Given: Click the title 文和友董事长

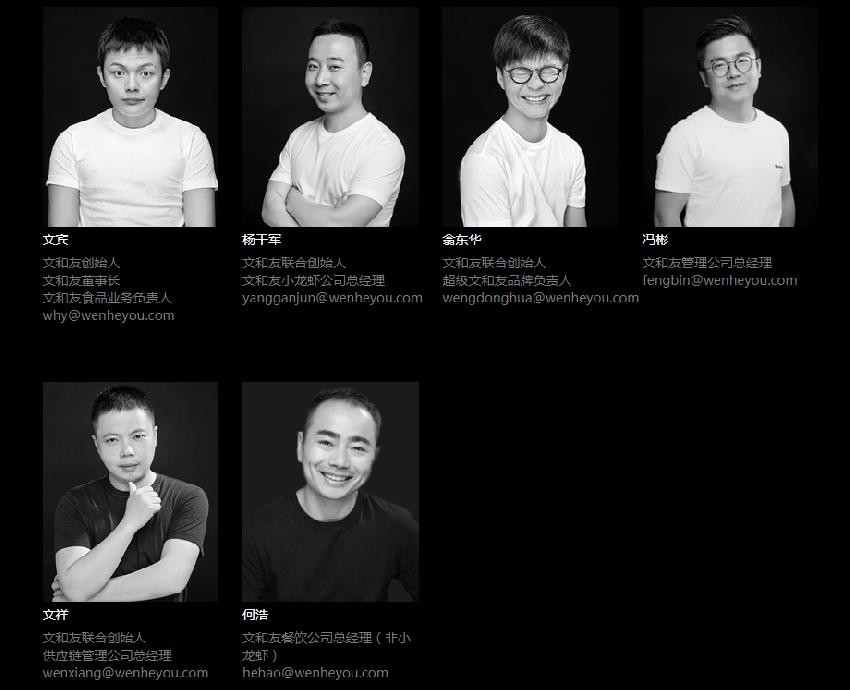Looking at the screenshot, I should 81,280.
